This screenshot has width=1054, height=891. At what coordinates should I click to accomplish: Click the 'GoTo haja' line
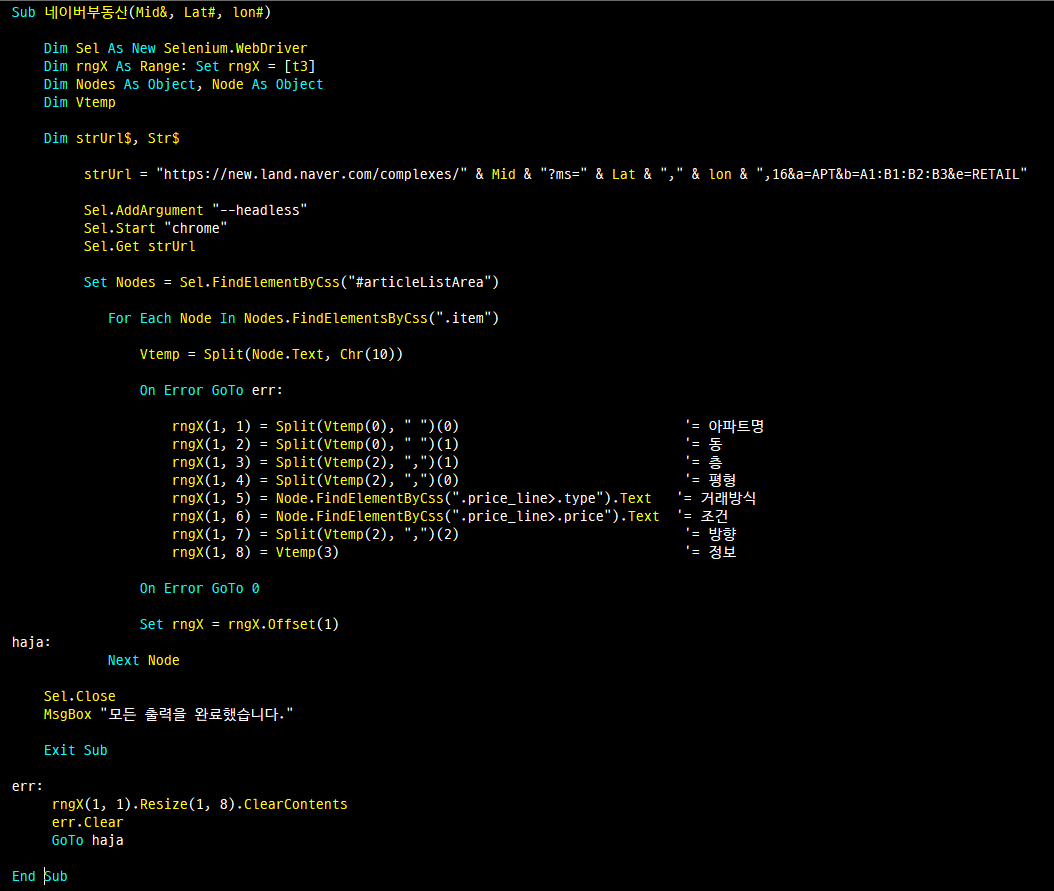[87, 841]
